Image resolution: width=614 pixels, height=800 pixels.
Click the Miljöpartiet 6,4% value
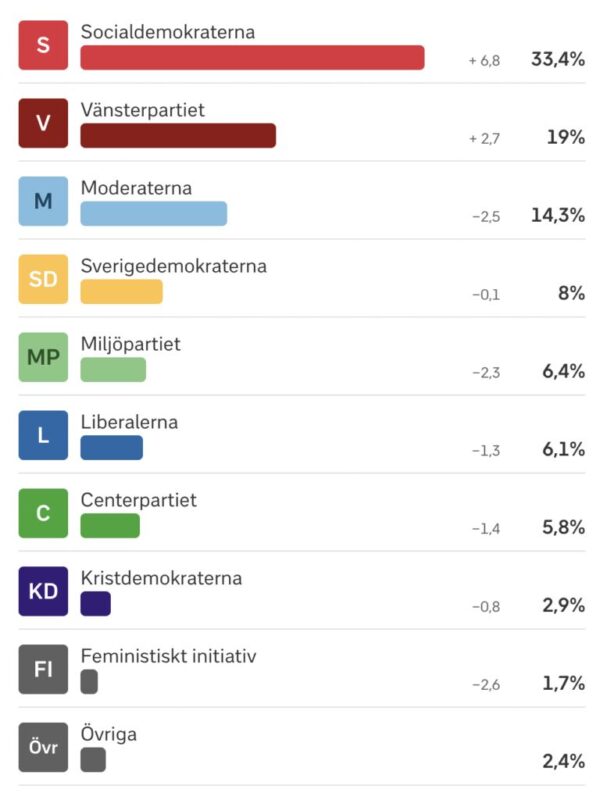click(x=563, y=371)
